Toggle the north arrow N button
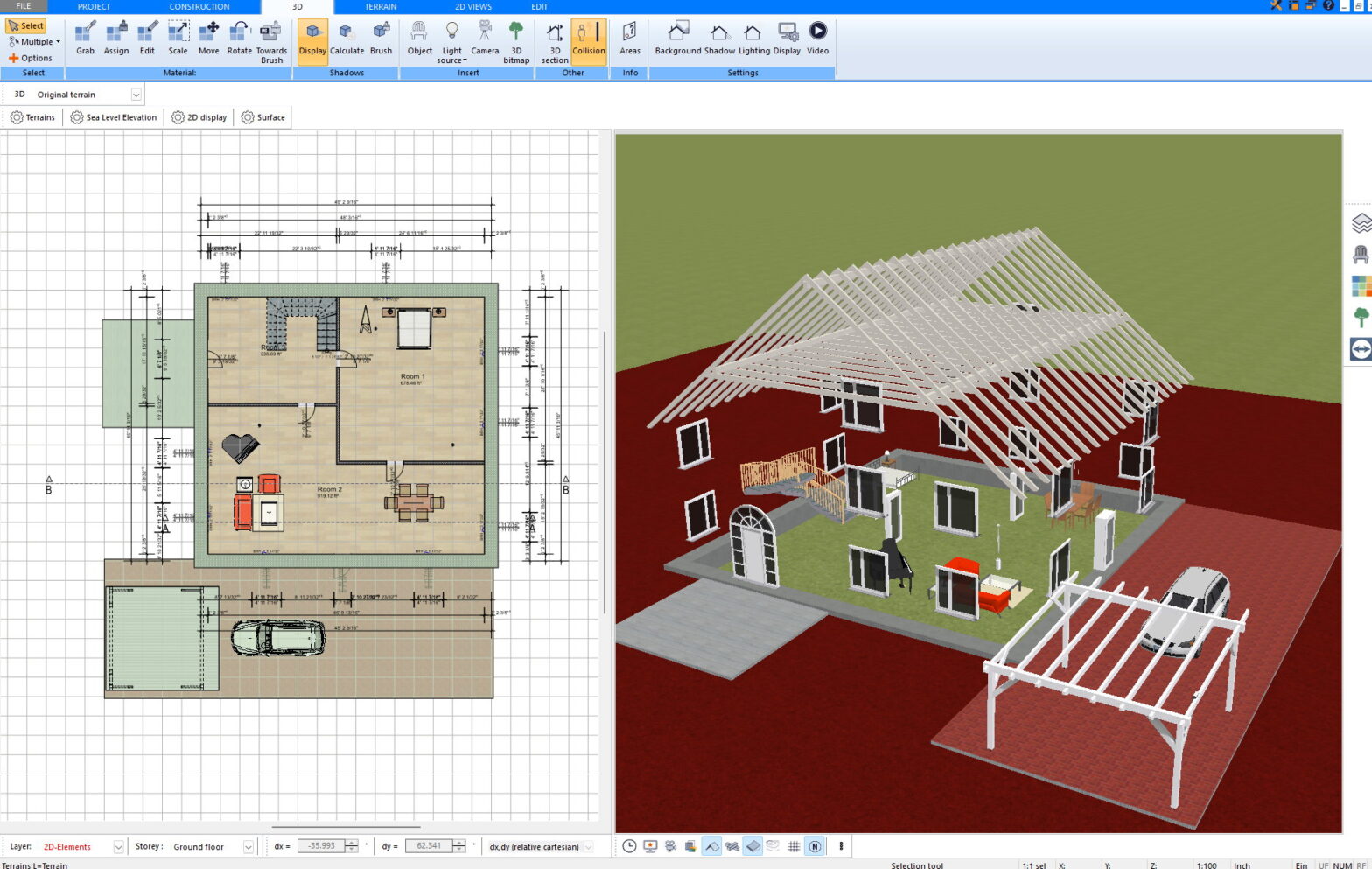Screen dimensions: 1372x869 pos(815,846)
